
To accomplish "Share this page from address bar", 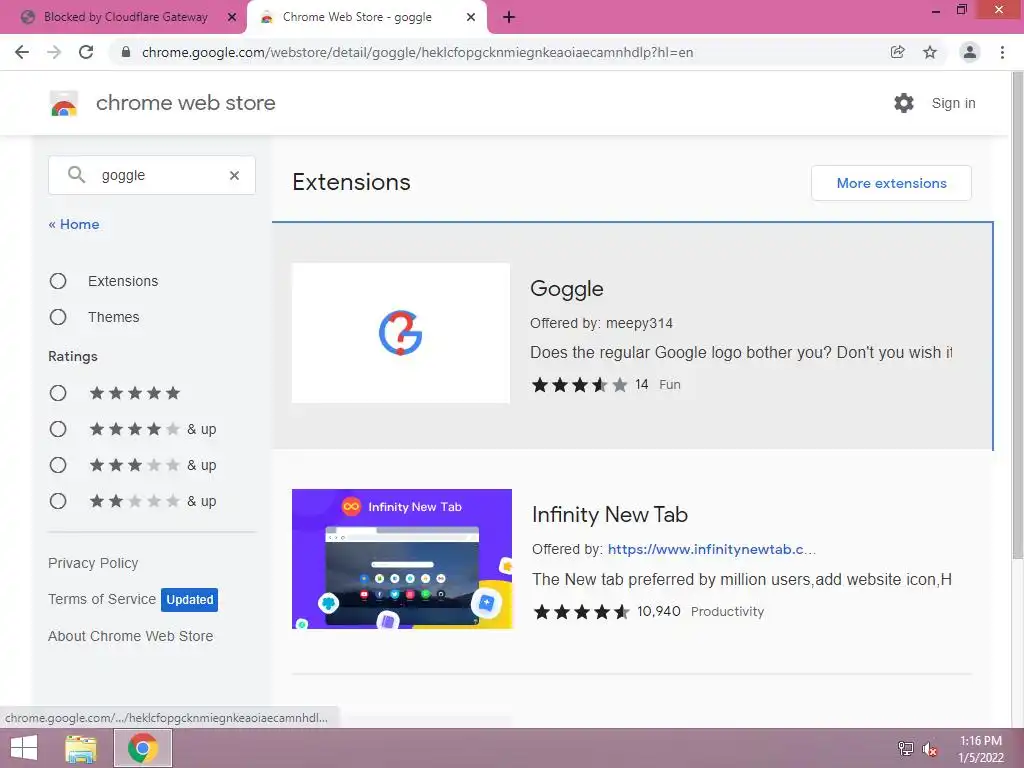I will point(898,52).
